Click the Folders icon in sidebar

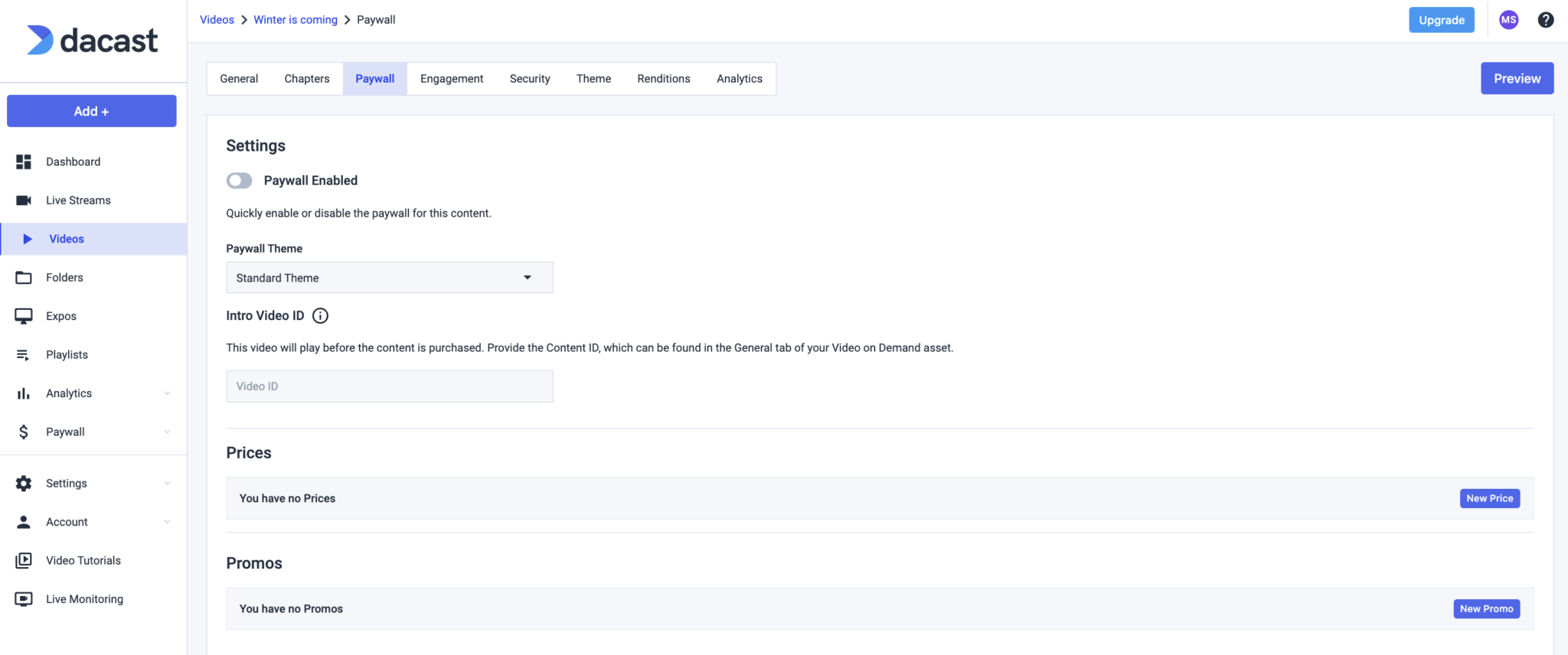tap(24, 278)
